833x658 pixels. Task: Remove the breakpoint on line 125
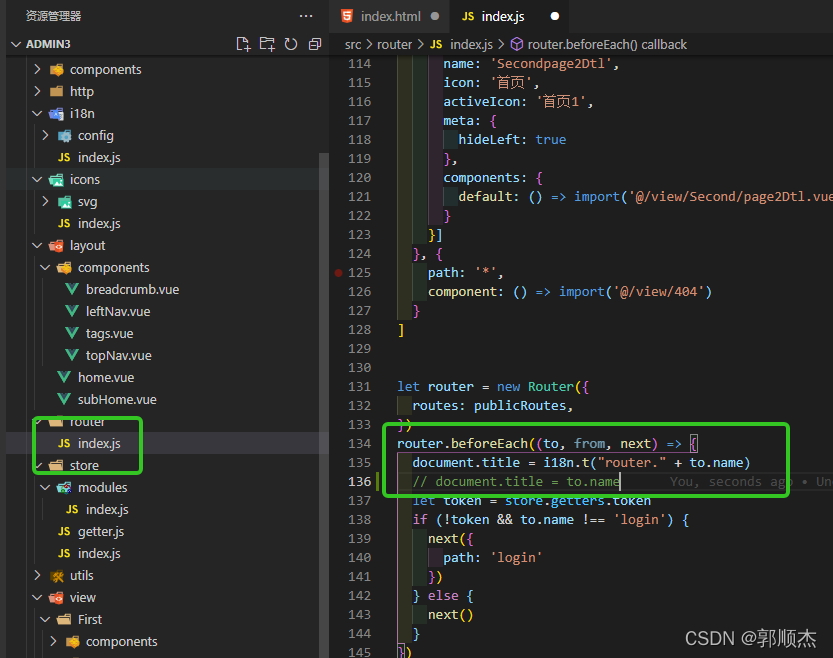click(x=340, y=272)
